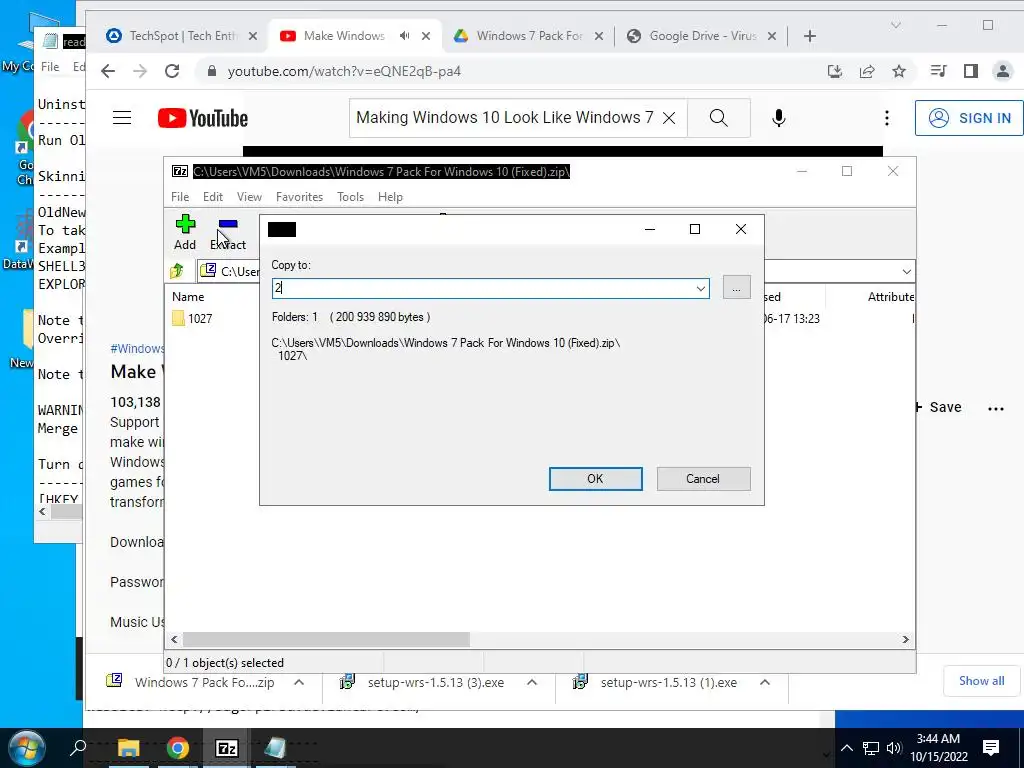The width and height of the screenshot is (1024, 768).
Task: Click the Chrome address bar URL
Action: [x=344, y=71]
